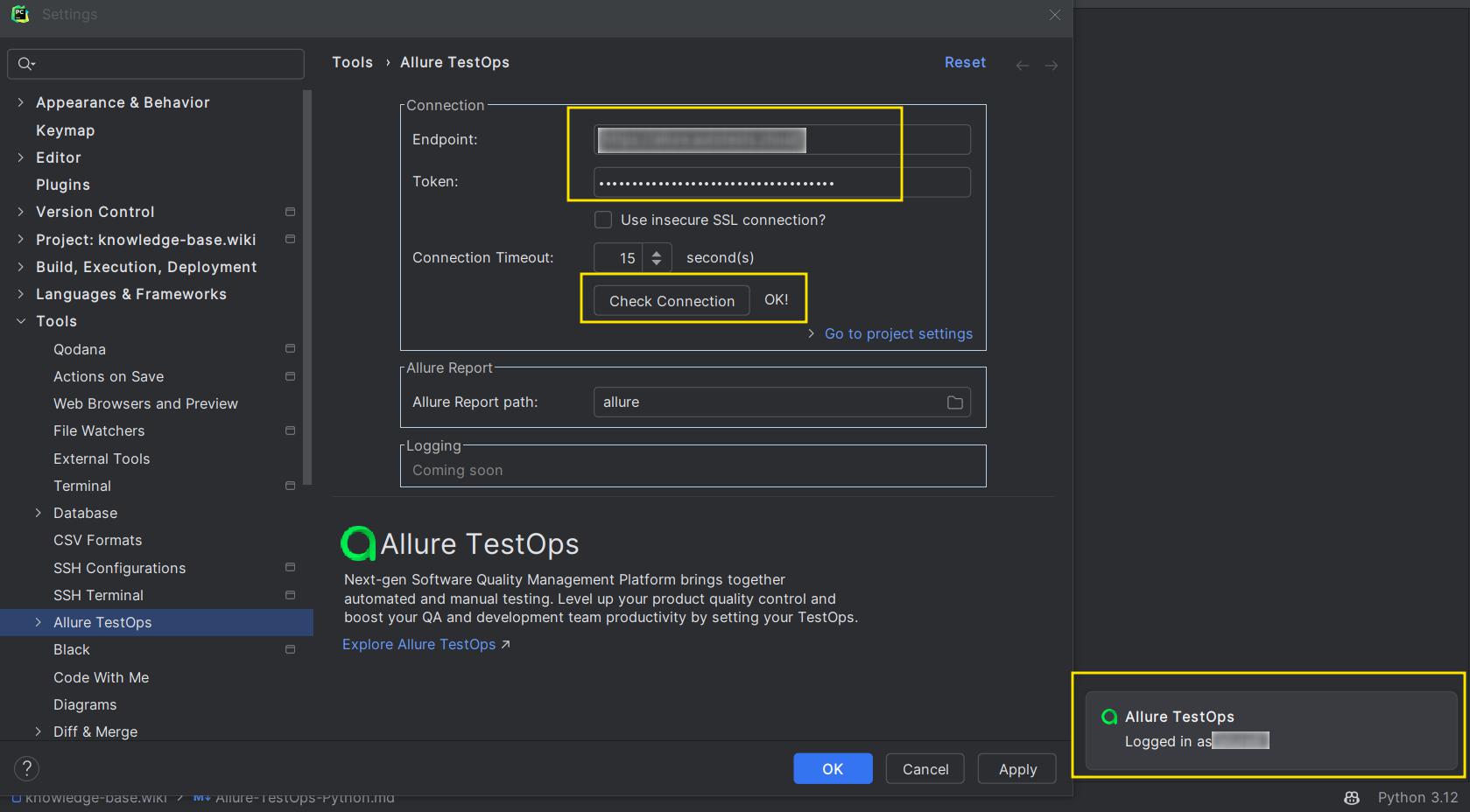Expand the Project: knowledge-base.wiki section
1470x812 pixels.
[x=20, y=239]
